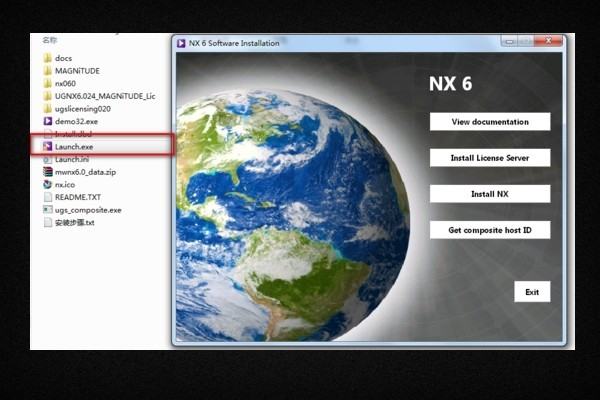Click the name column header in file list

click(x=49, y=40)
